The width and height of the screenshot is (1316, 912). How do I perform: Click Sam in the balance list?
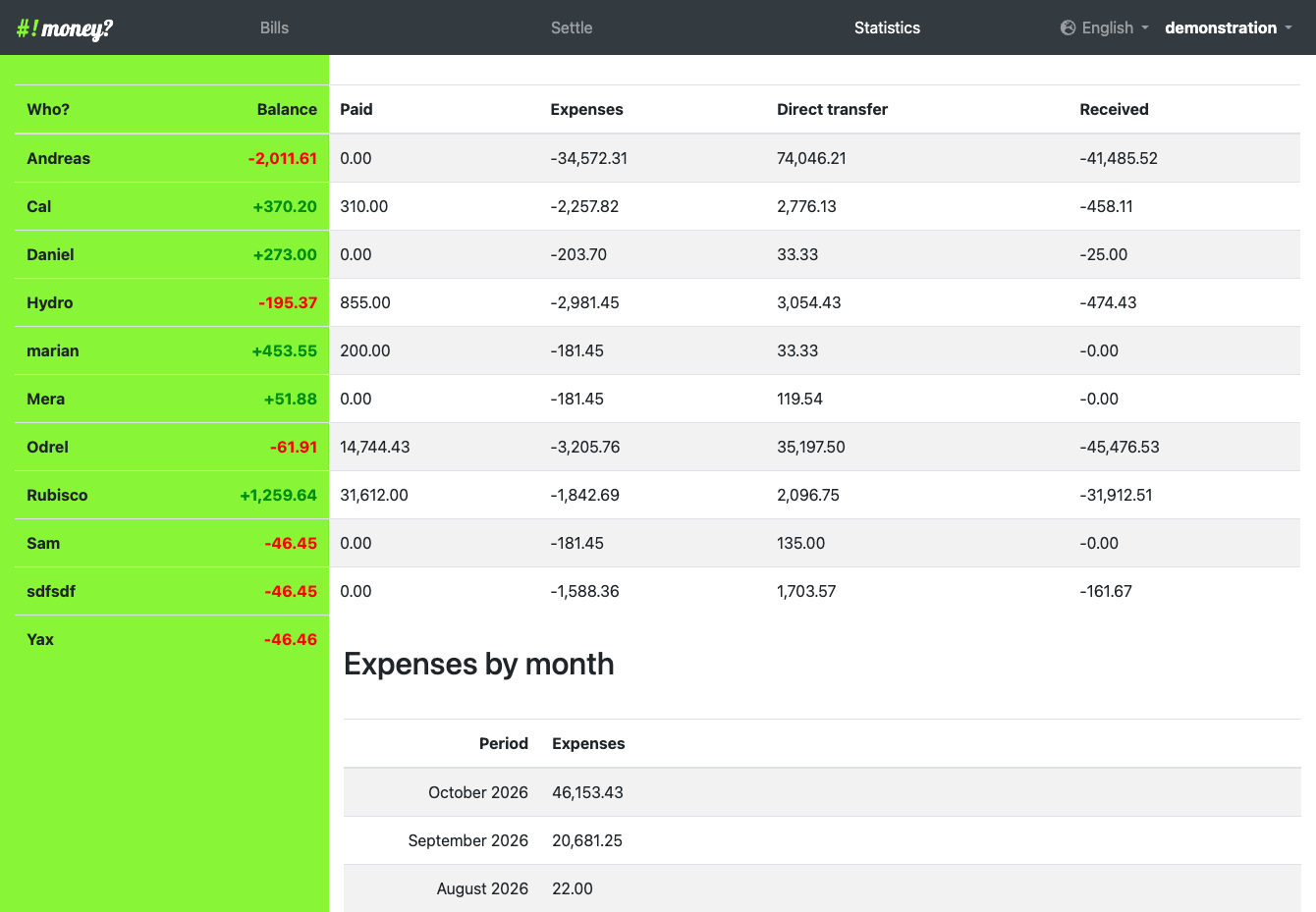pos(43,543)
